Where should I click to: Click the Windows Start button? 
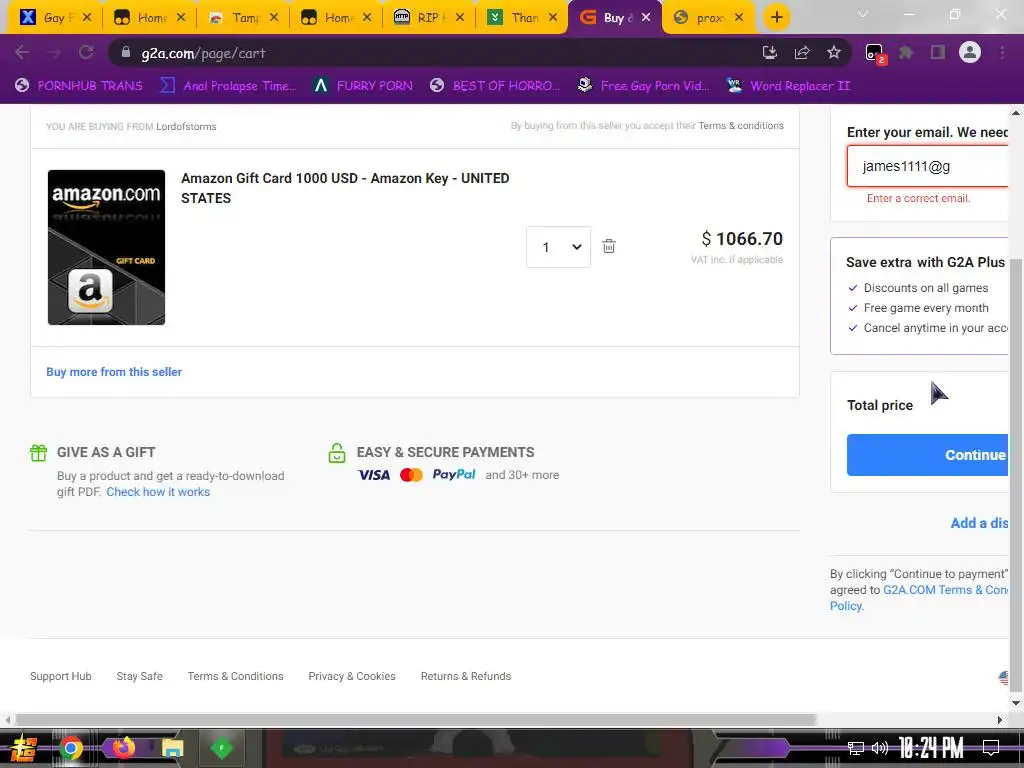[x=22, y=748]
